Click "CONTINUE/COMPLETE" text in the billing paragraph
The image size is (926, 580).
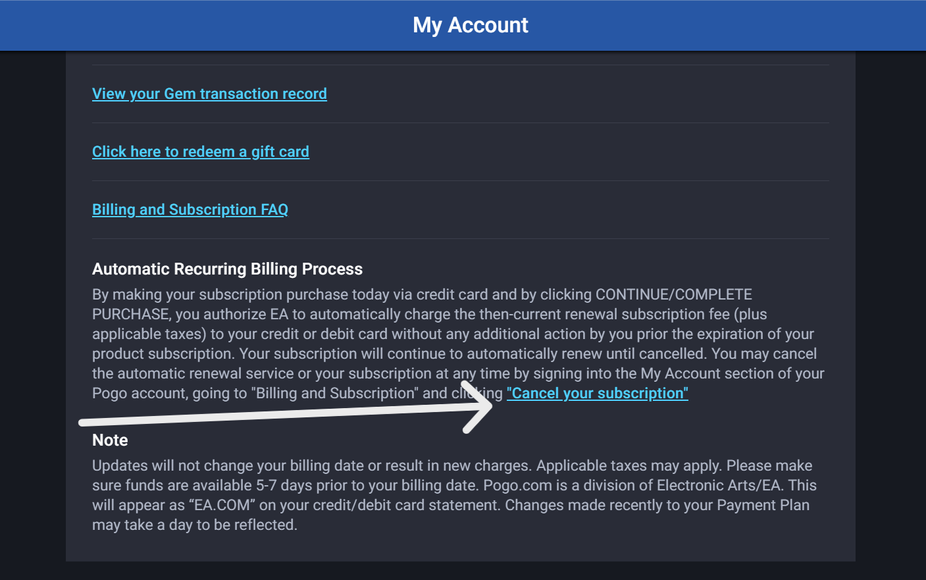click(673, 295)
